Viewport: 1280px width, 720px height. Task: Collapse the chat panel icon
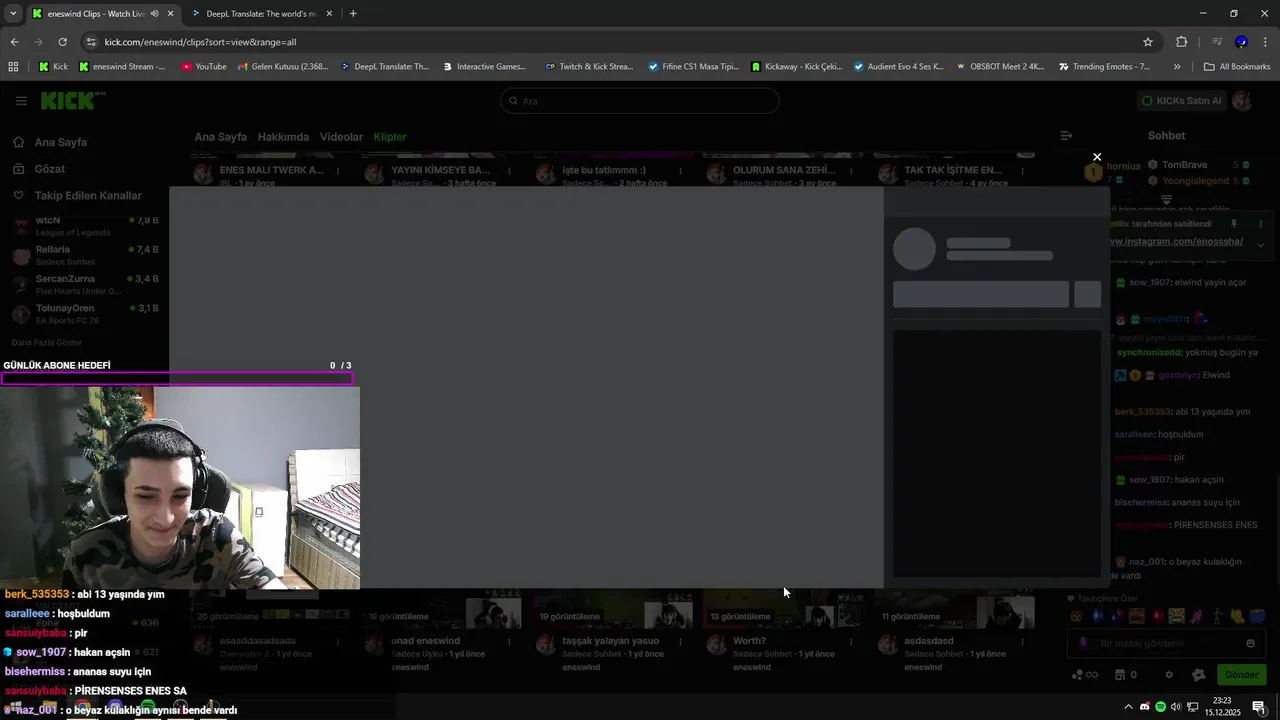[x=1066, y=136]
